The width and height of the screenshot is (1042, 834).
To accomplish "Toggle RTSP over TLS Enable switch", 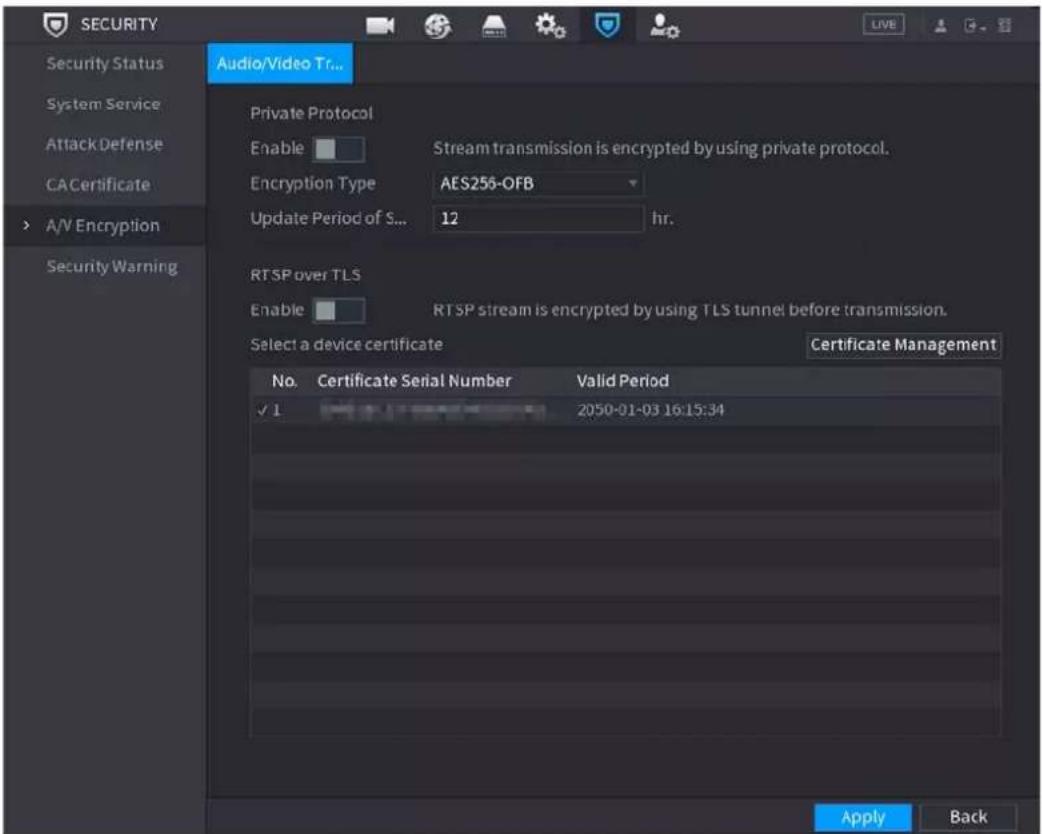I will 338,310.
